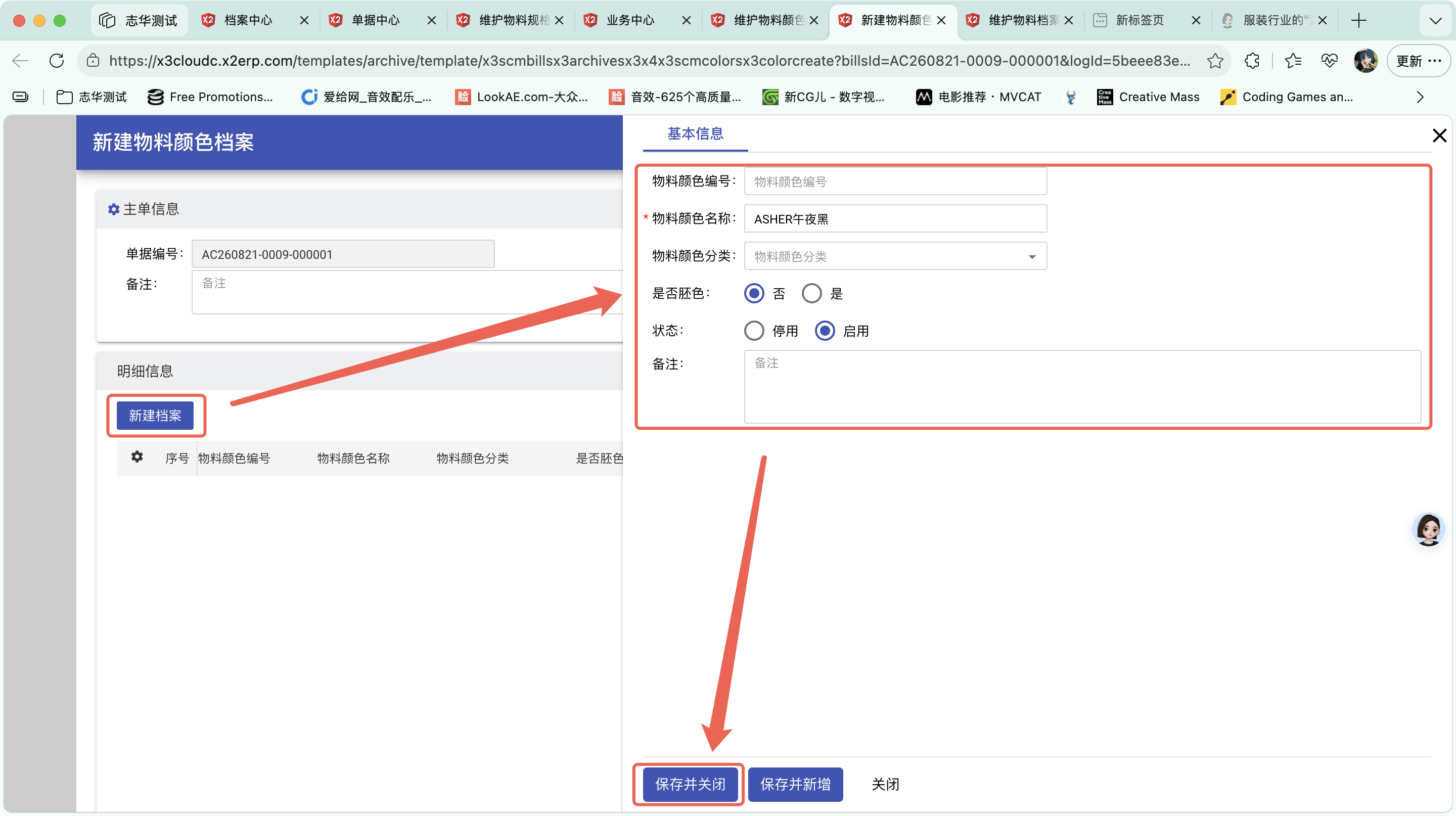Expand the browser tab list chevron
Image resolution: width=1456 pixels, height=816 pixels.
click(1435, 21)
